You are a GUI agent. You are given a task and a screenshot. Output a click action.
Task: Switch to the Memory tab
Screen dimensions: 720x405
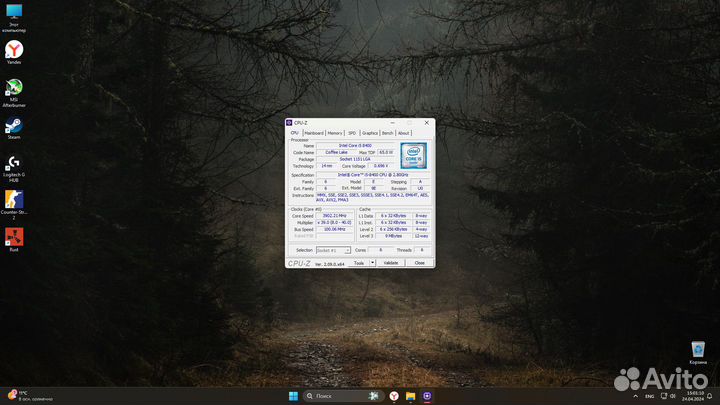pos(335,132)
